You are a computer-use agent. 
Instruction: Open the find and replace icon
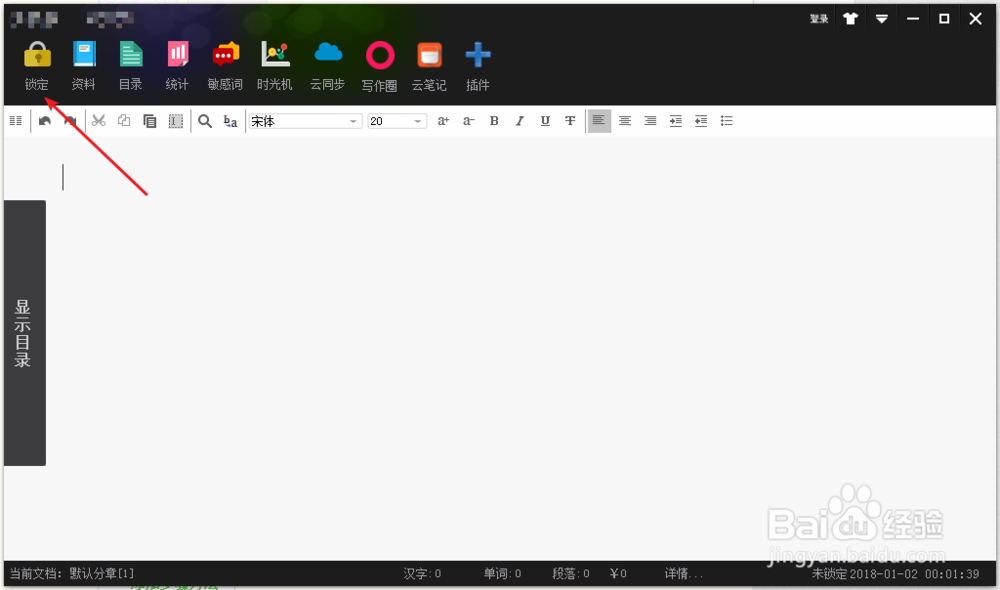coord(230,121)
